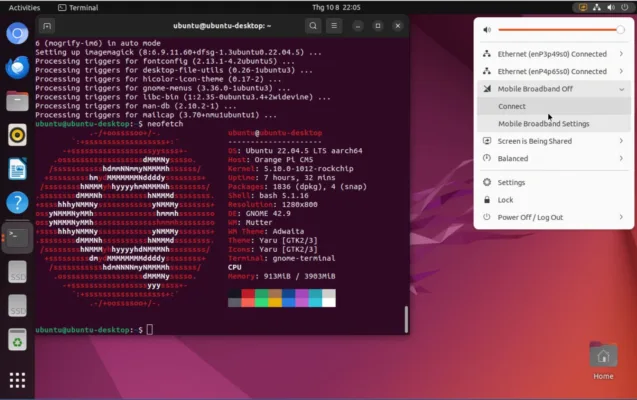
Task: Open the clock showing 22:05
Action: (x=336, y=7)
